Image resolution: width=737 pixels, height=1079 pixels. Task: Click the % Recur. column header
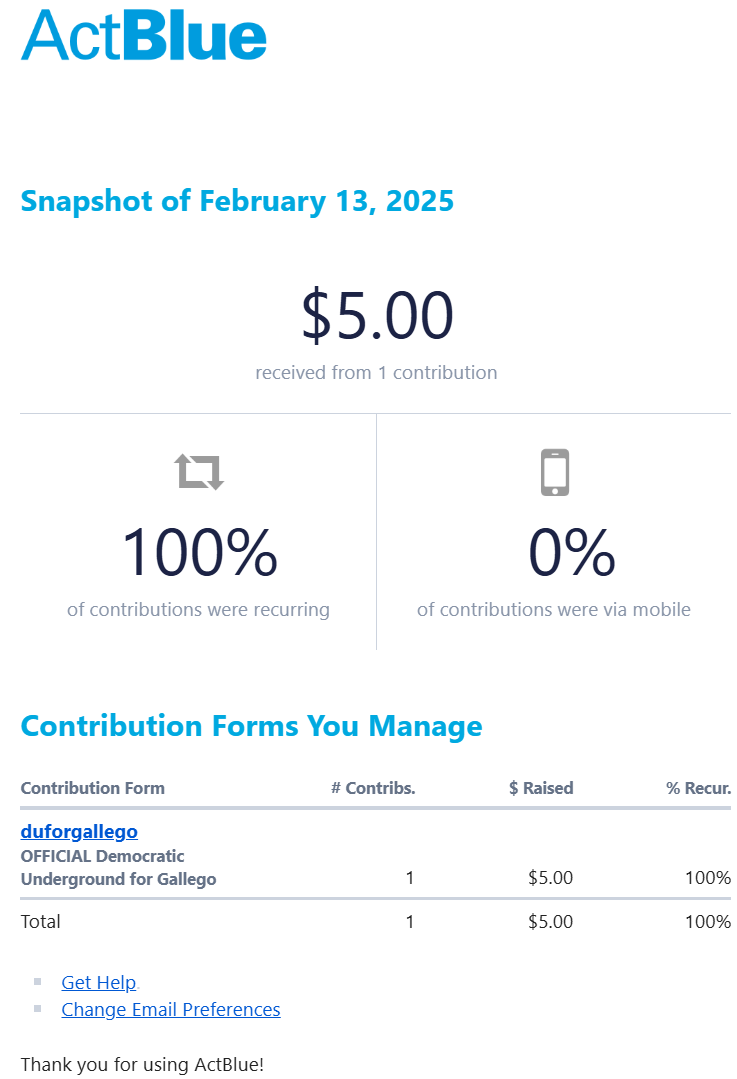tap(698, 788)
